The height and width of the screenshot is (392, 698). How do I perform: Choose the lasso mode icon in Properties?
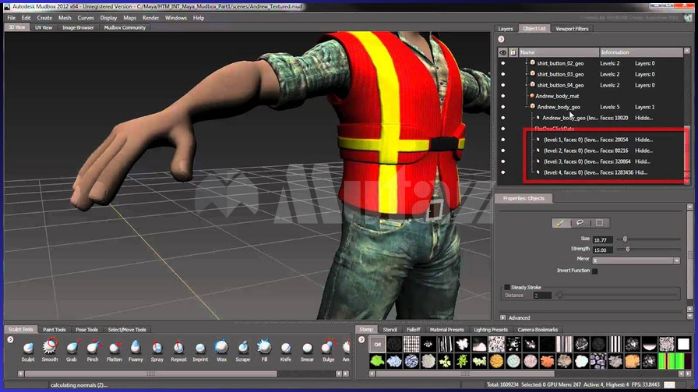point(580,223)
